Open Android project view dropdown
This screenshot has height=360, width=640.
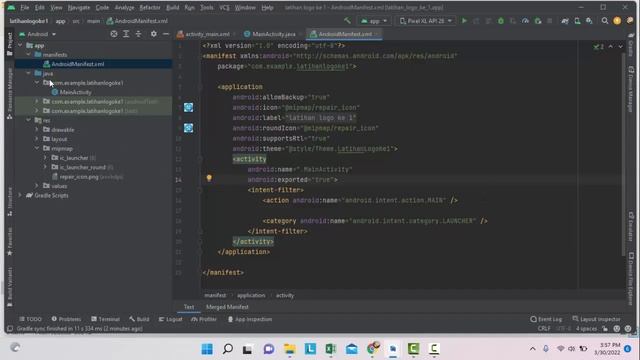(38, 34)
